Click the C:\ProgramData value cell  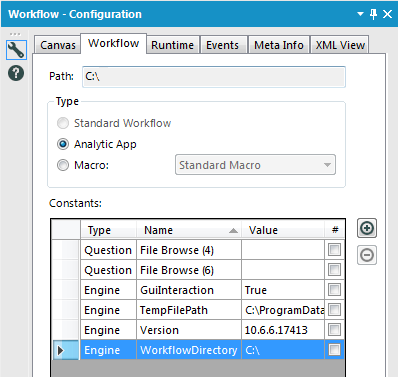(283, 310)
